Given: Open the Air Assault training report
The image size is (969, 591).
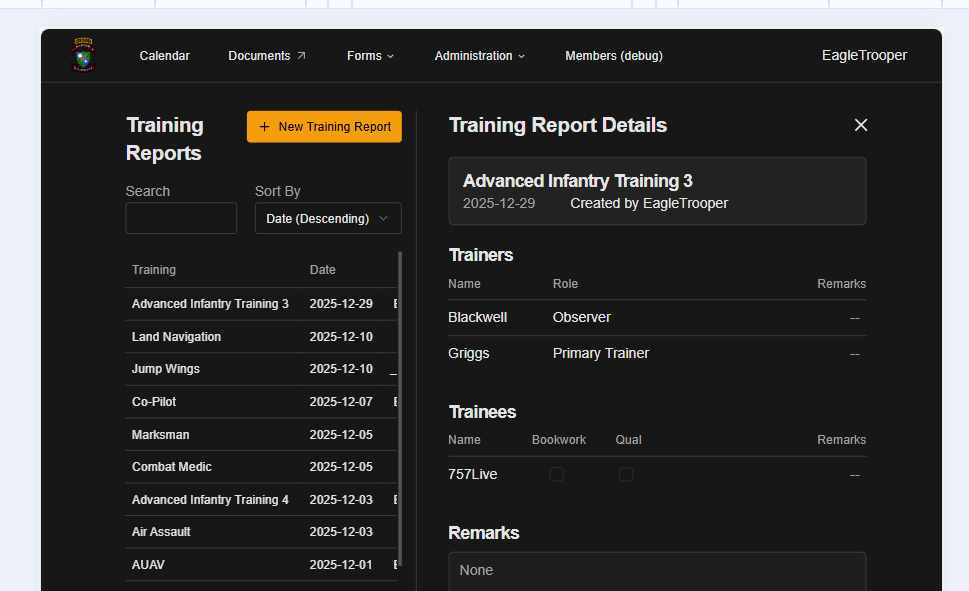Looking at the screenshot, I should coord(161,532).
